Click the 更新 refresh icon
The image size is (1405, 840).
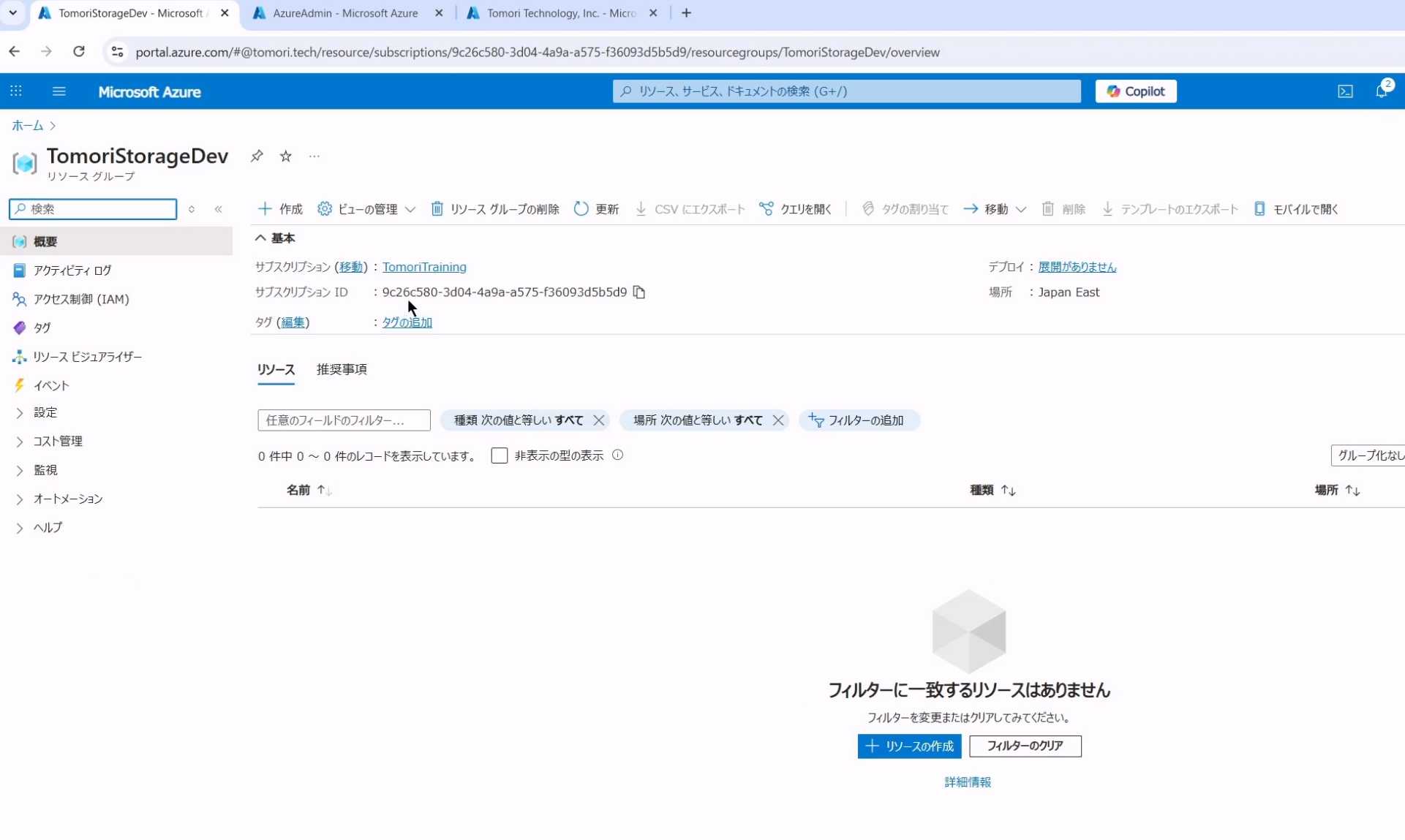click(x=581, y=209)
